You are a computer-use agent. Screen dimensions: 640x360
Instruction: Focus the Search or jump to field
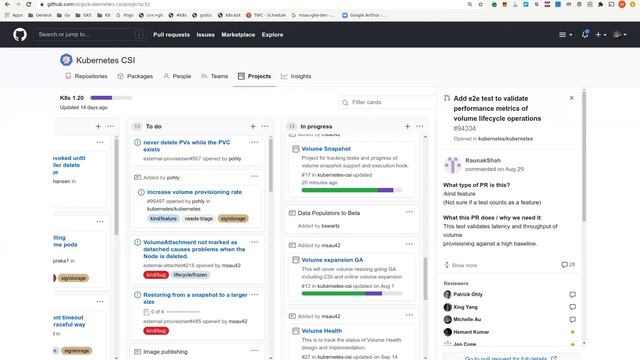[90, 35]
